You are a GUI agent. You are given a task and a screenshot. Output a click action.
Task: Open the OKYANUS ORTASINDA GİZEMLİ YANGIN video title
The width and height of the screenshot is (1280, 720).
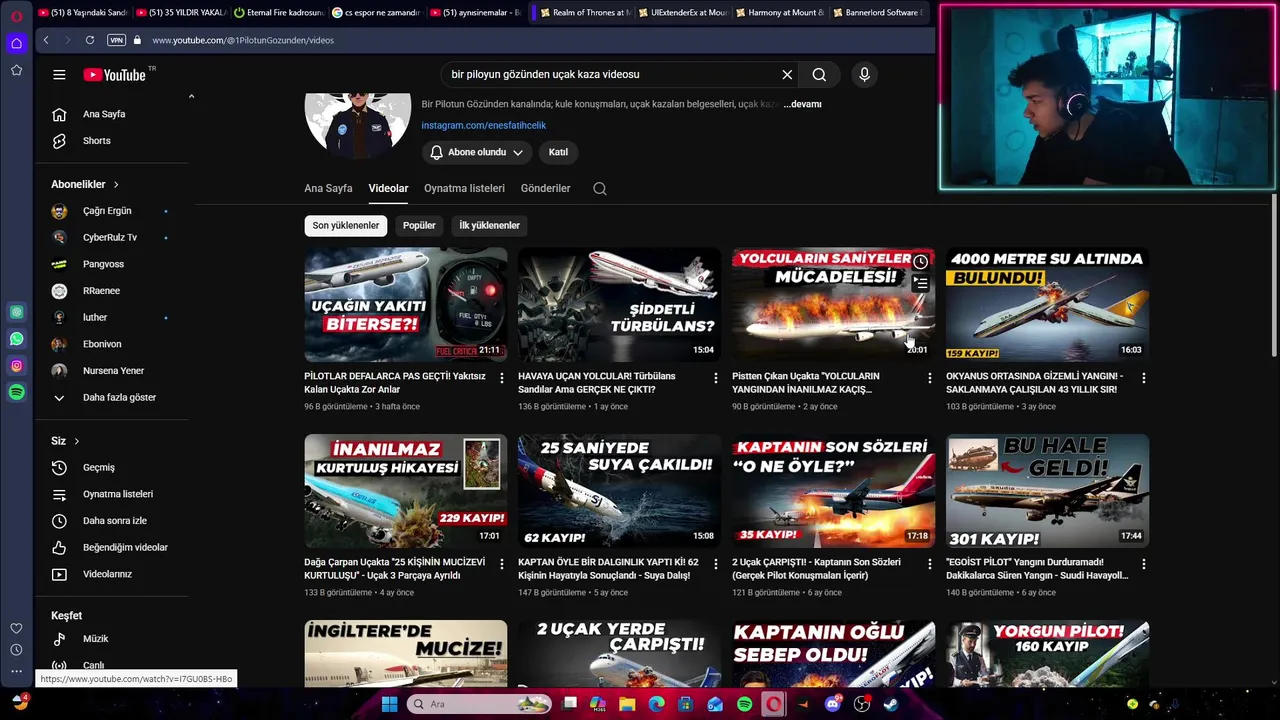(1035, 383)
